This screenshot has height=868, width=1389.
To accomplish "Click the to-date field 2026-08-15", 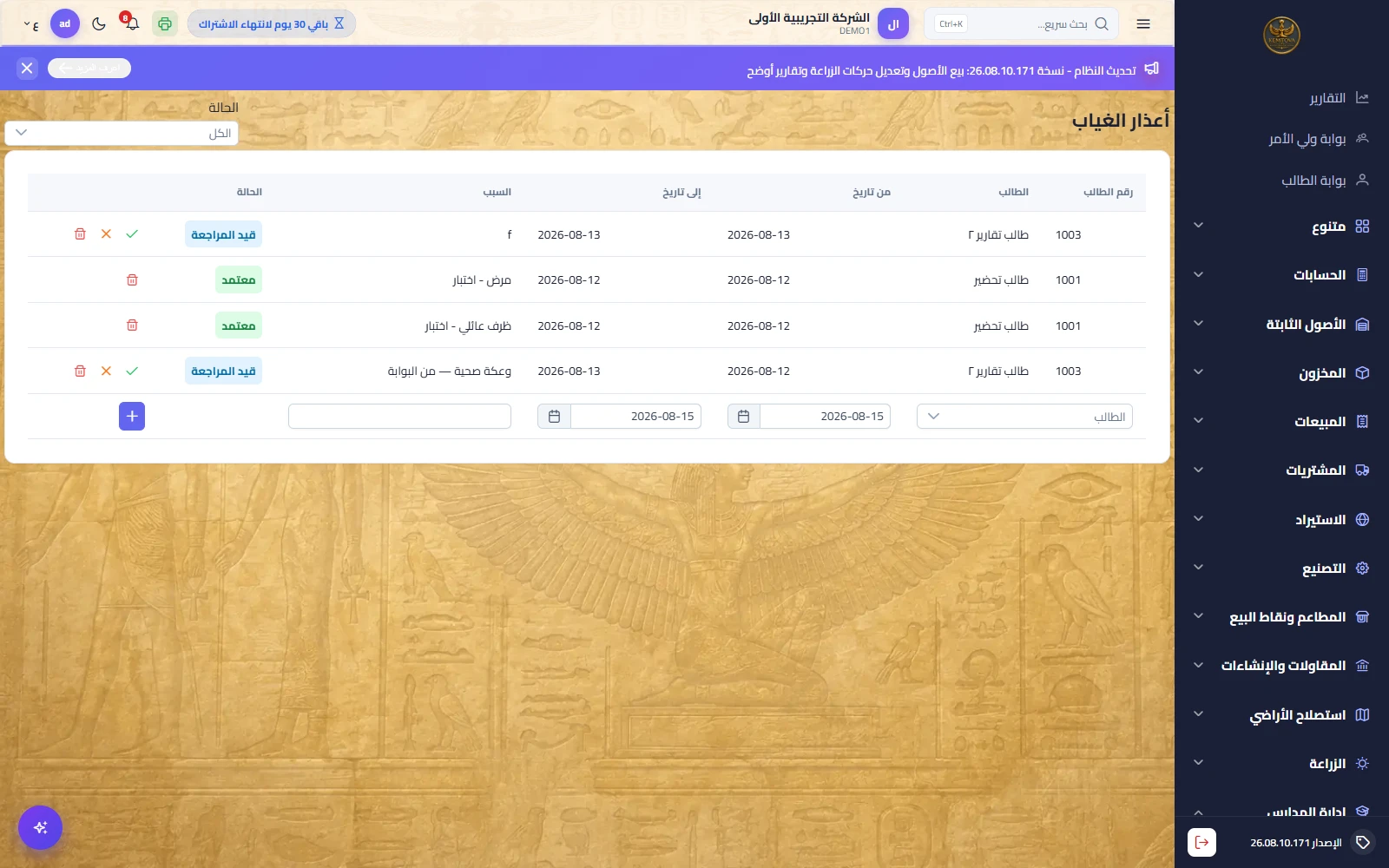I will (x=635, y=416).
